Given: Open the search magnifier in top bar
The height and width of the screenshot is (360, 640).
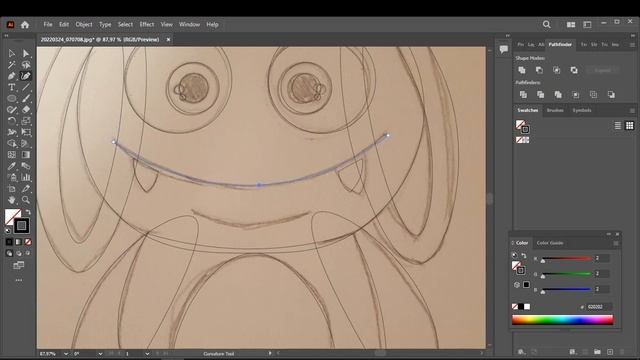Looking at the screenshot, I should coord(547,24).
